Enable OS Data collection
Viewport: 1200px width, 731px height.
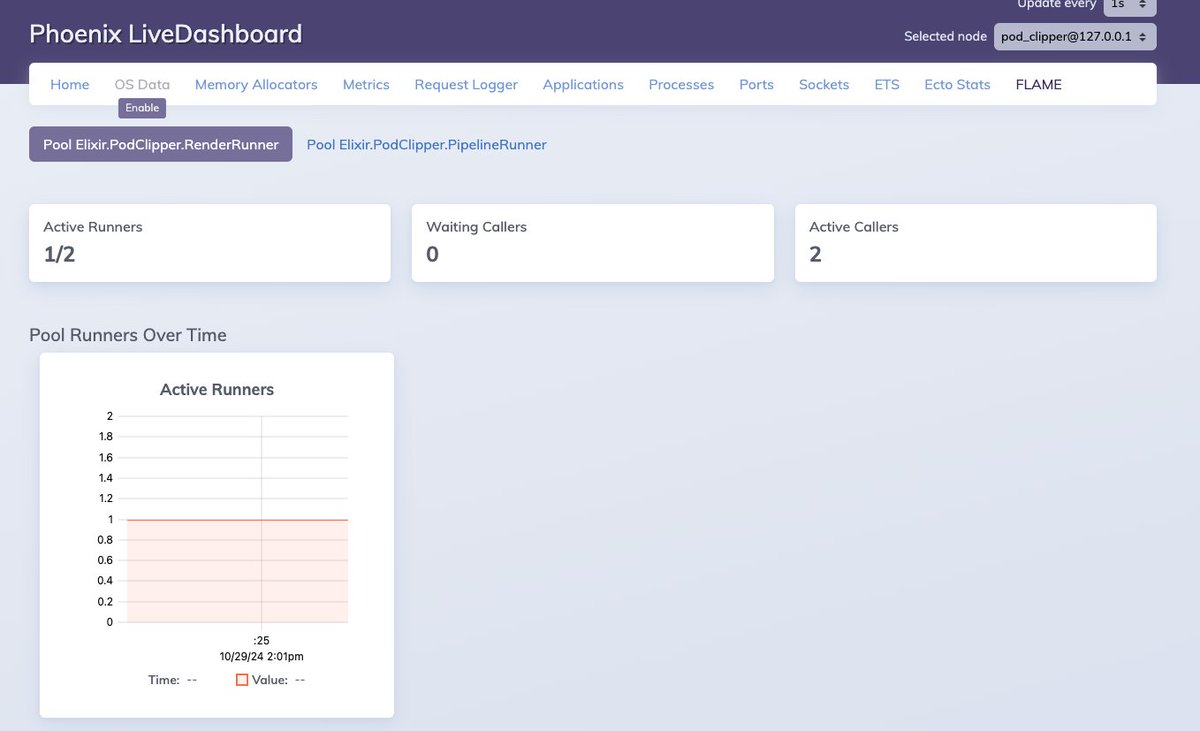tap(142, 107)
